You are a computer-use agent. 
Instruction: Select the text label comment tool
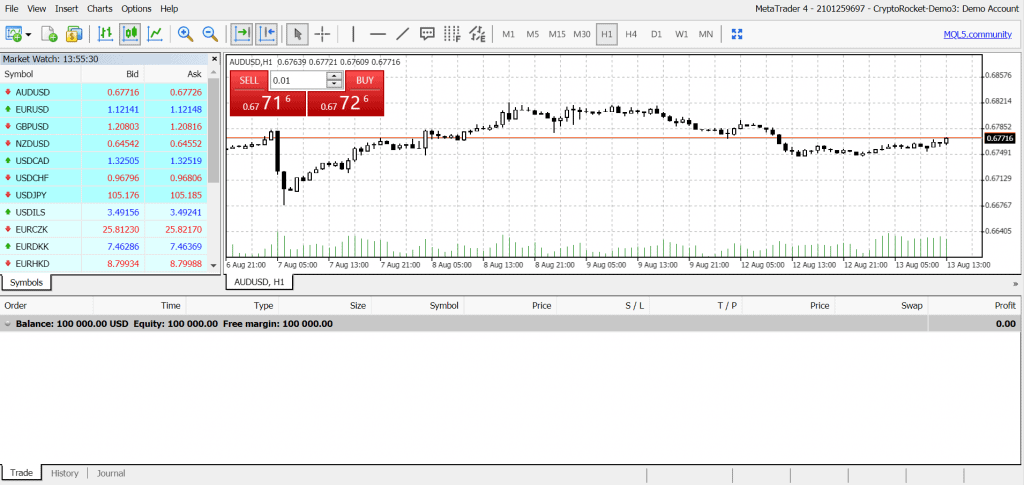pyautogui.click(x=427, y=33)
